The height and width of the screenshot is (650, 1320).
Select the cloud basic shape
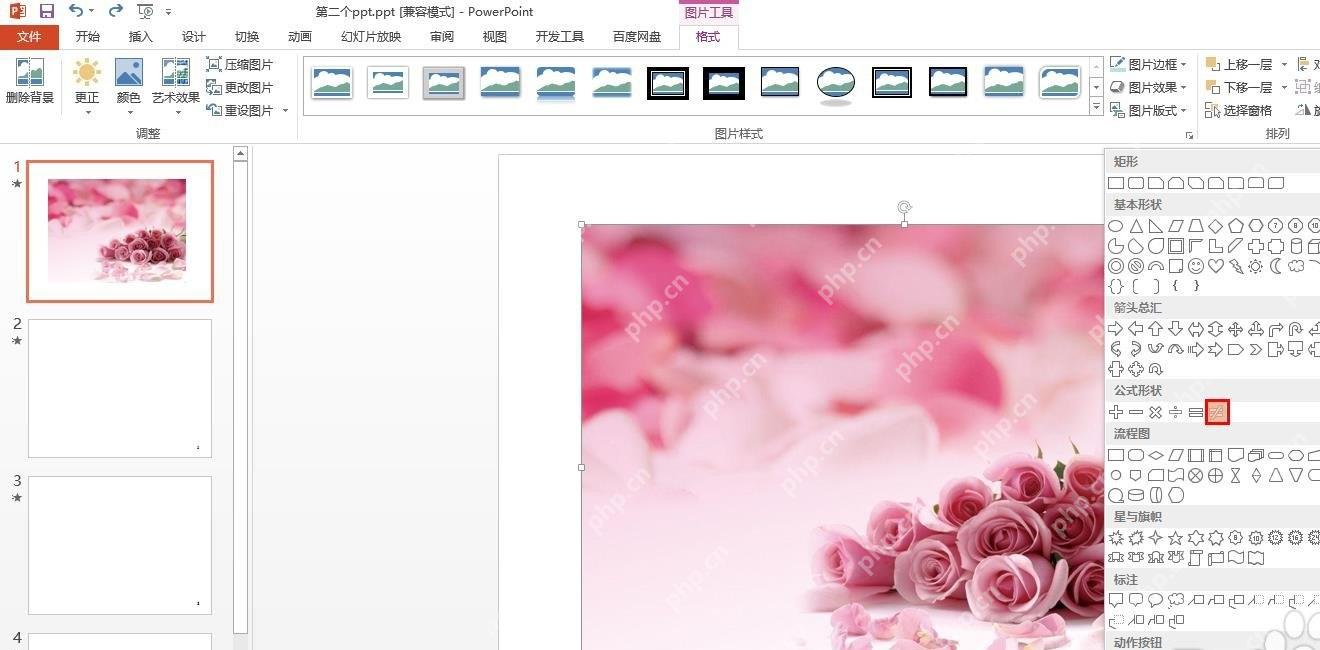[1296, 266]
